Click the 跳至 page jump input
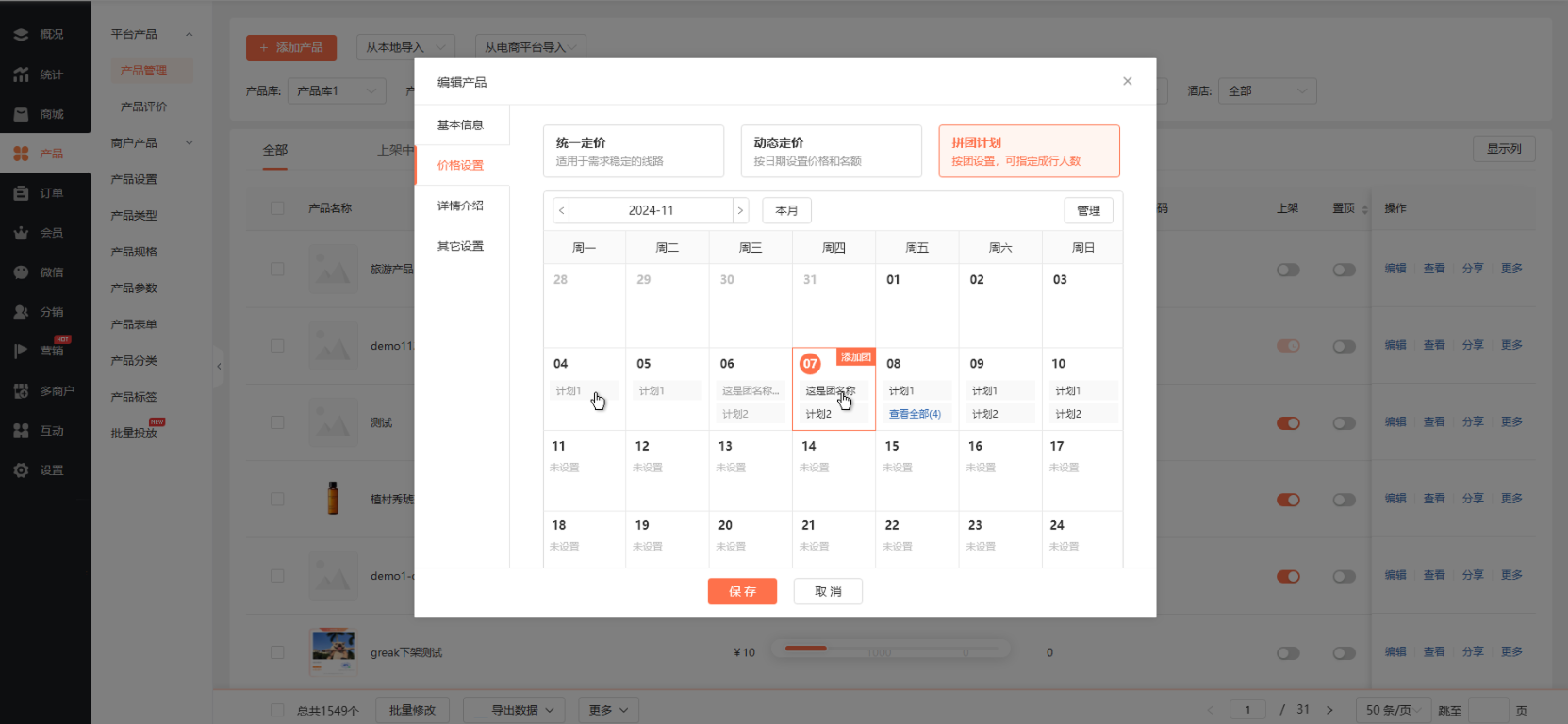The height and width of the screenshot is (724, 1568). [x=1489, y=710]
